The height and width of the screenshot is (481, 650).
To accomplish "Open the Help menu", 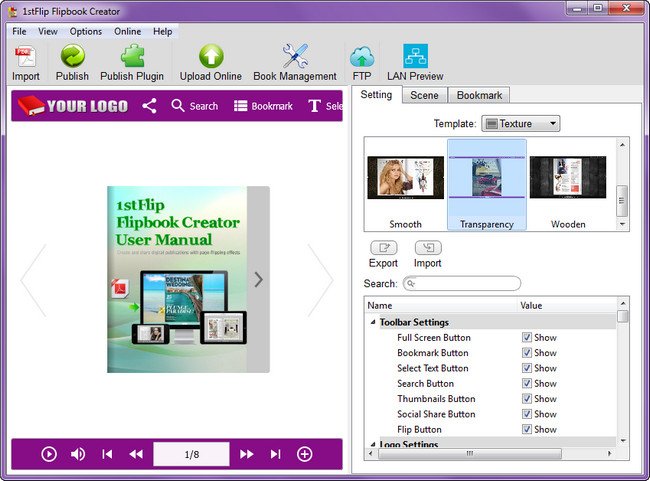I will (162, 32).
